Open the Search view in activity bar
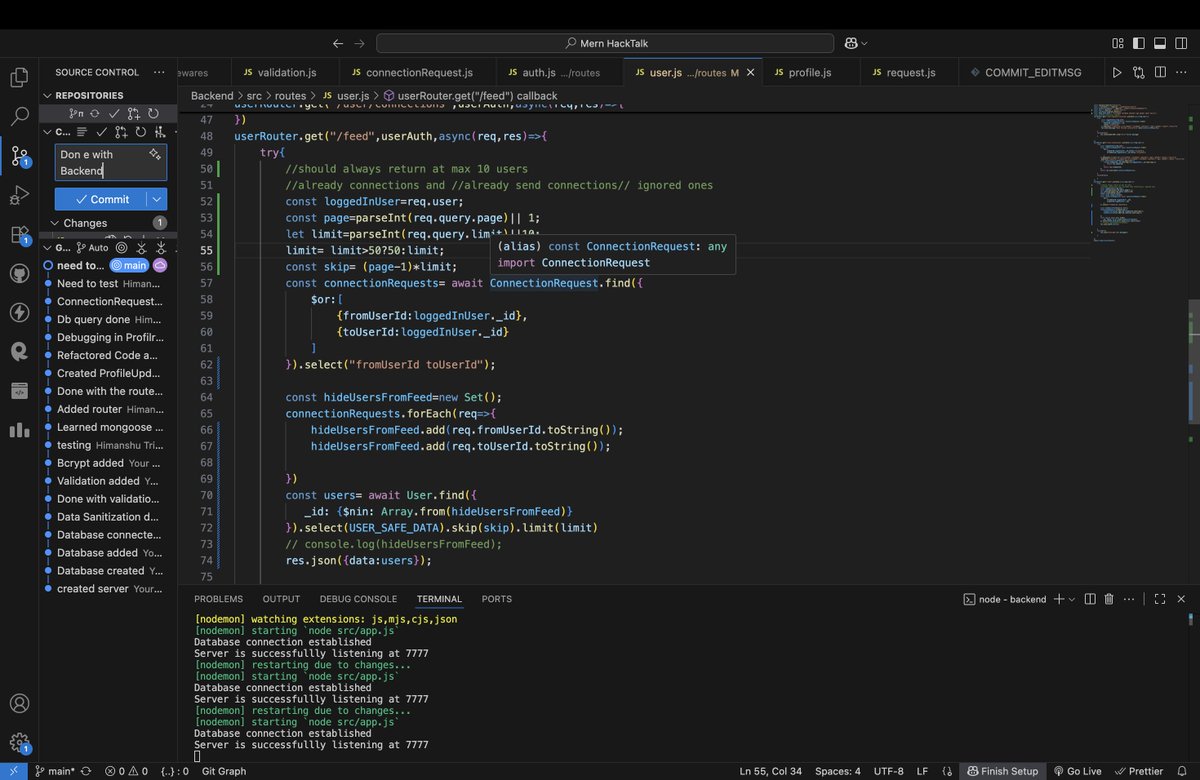The height and width of the screenshot is (780, 1200). 19,116
